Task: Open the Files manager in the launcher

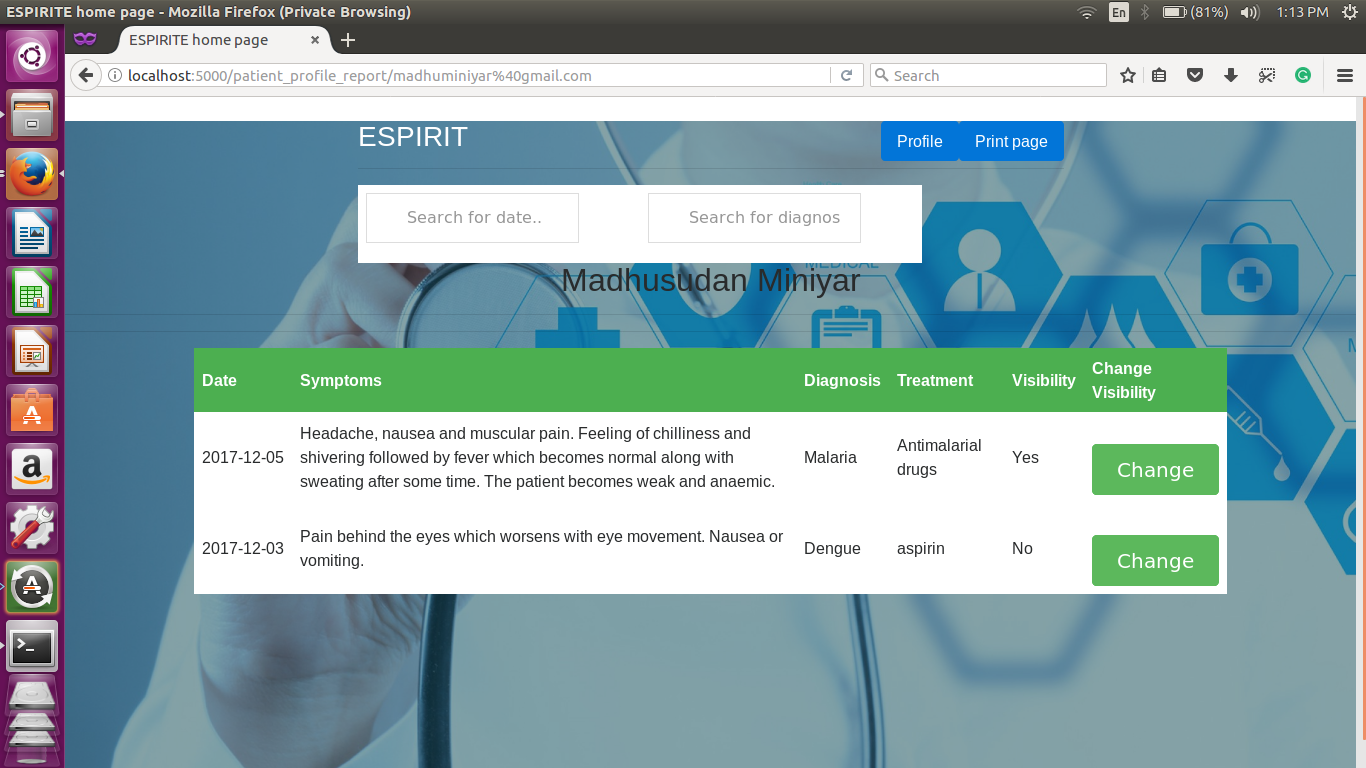Action: coord(33,116)
